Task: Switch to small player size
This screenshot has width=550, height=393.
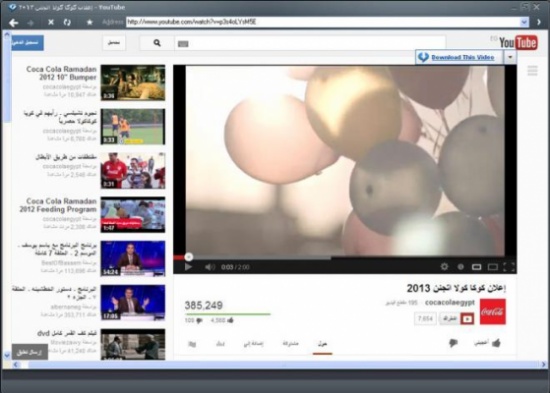Action: tap(476, 267)
